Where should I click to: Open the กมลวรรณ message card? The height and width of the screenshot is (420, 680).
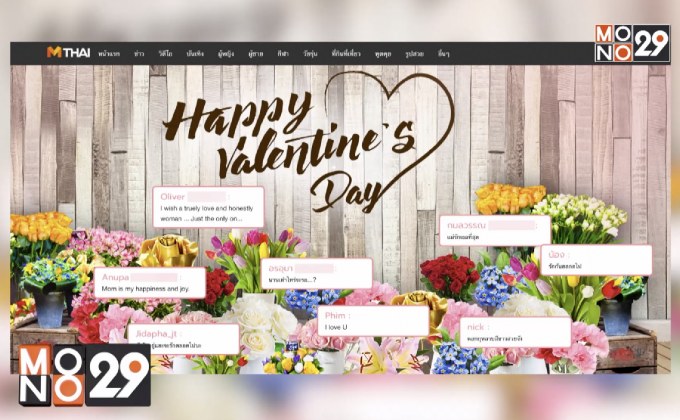point(495,230)
